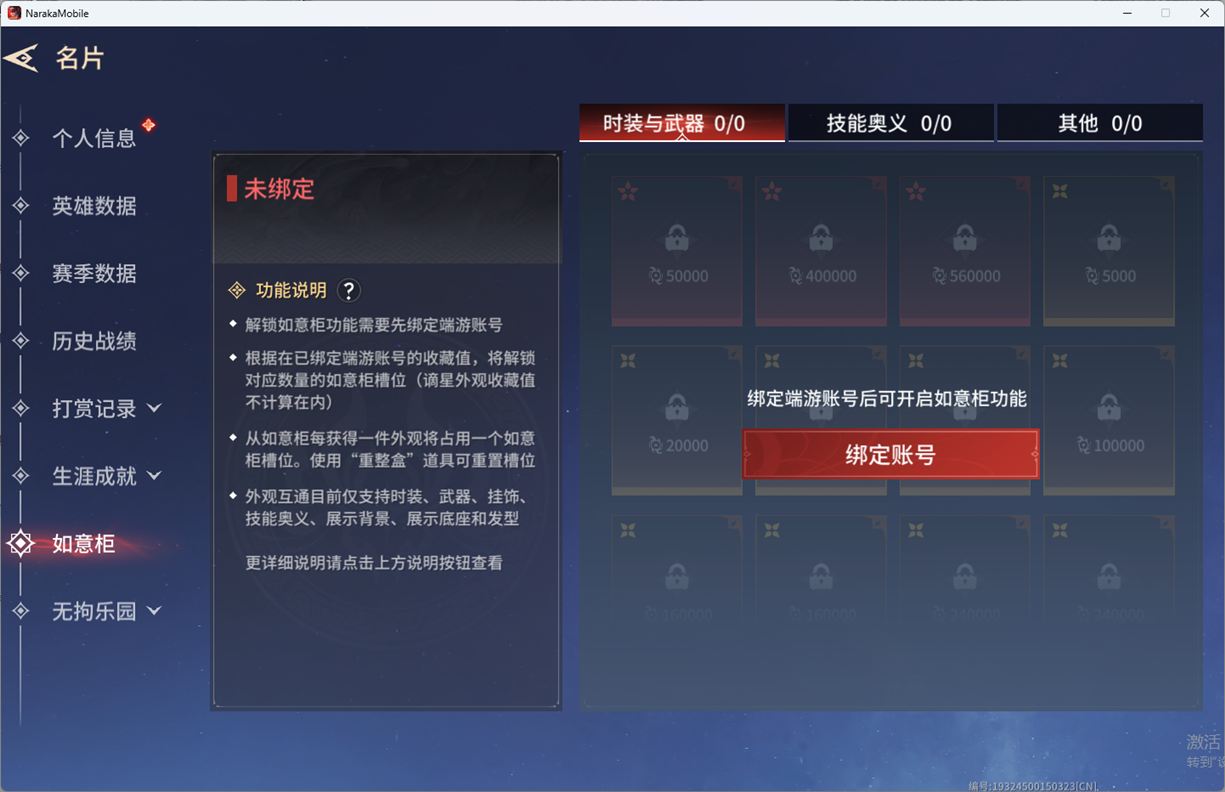Click the lock icon on the 560000 slot

pyautogui.click(x=965, y=239)
